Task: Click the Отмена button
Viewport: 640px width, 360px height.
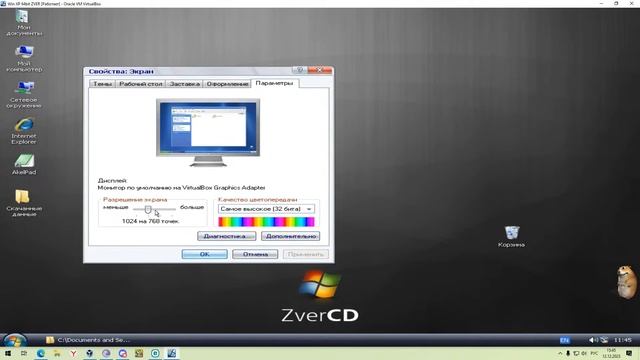Action: [255, 254]
